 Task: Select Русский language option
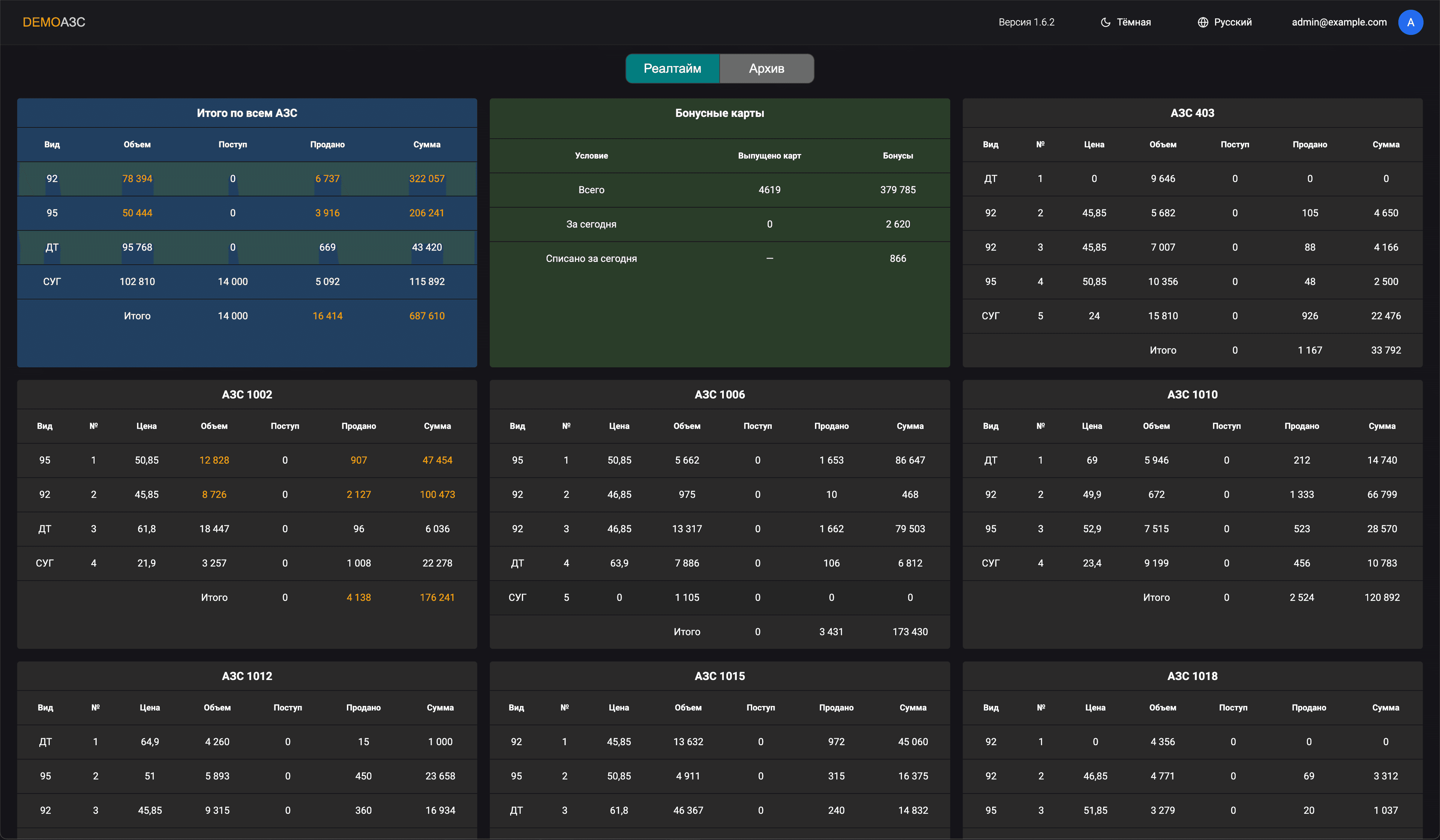click(1233, 22)
